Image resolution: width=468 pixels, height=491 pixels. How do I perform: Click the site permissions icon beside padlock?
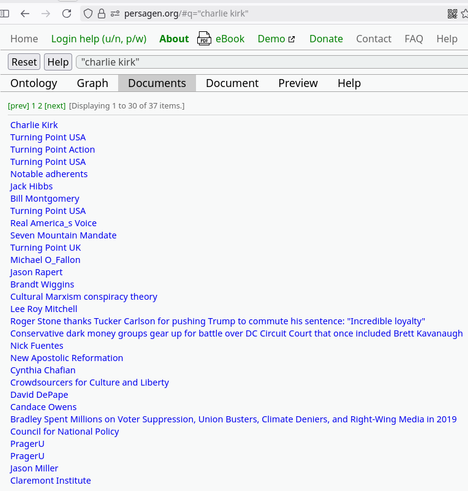coord(115,14)
